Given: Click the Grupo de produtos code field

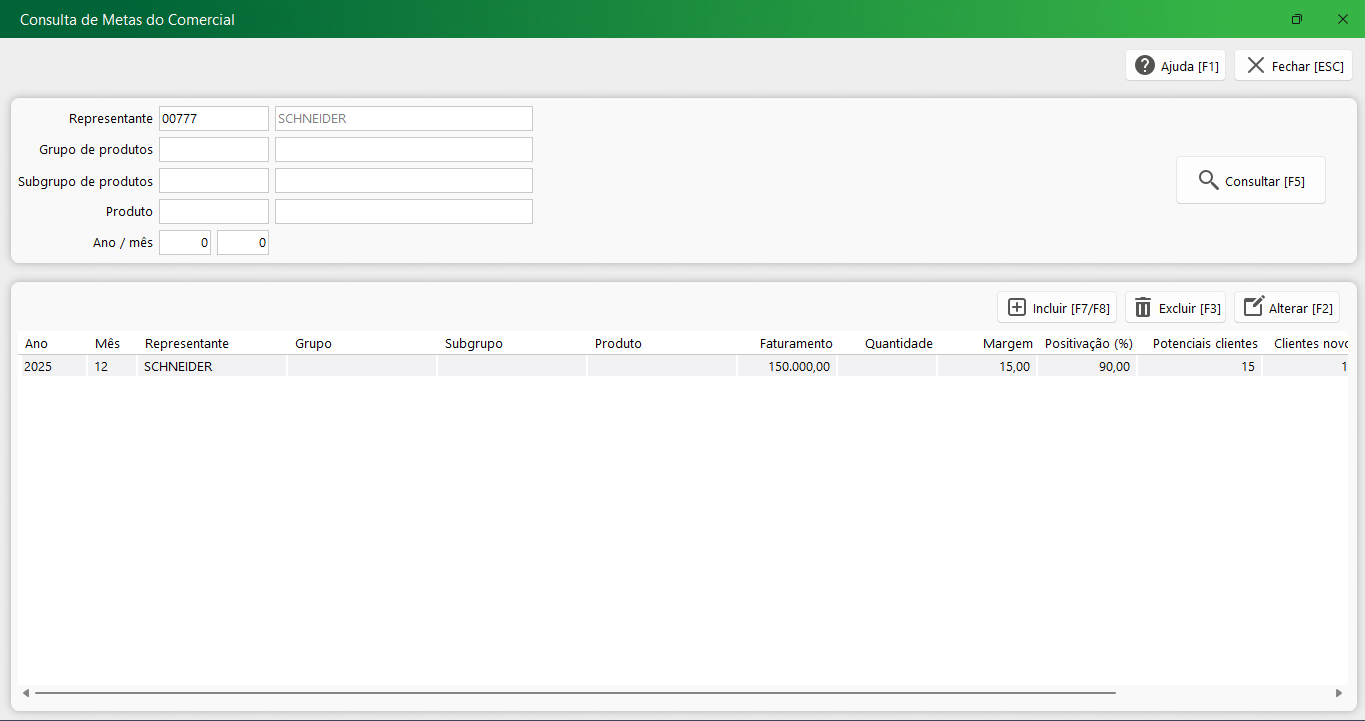Looking at the screenshot, I should tap(213, 150).
